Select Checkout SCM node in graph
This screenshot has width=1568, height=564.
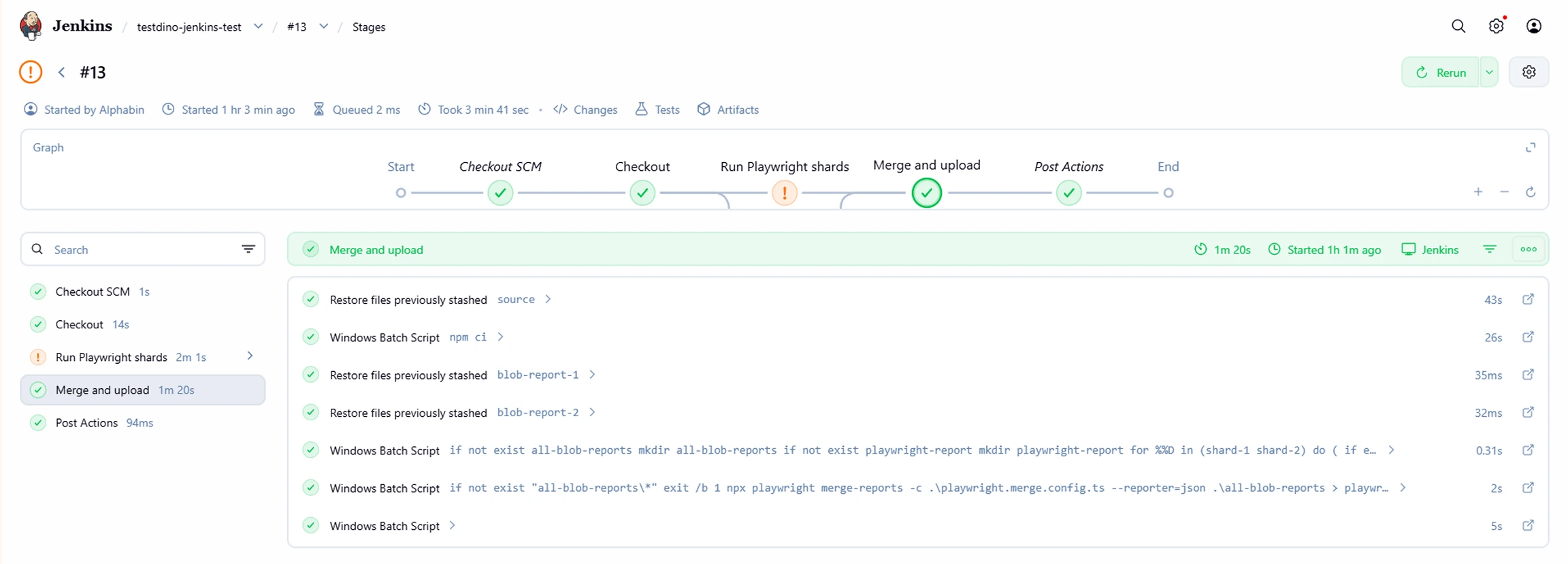500,193
